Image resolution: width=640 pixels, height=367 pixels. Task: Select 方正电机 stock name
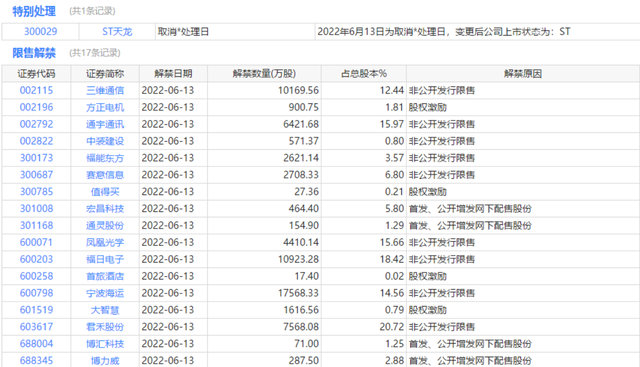[x=105, y=107]
